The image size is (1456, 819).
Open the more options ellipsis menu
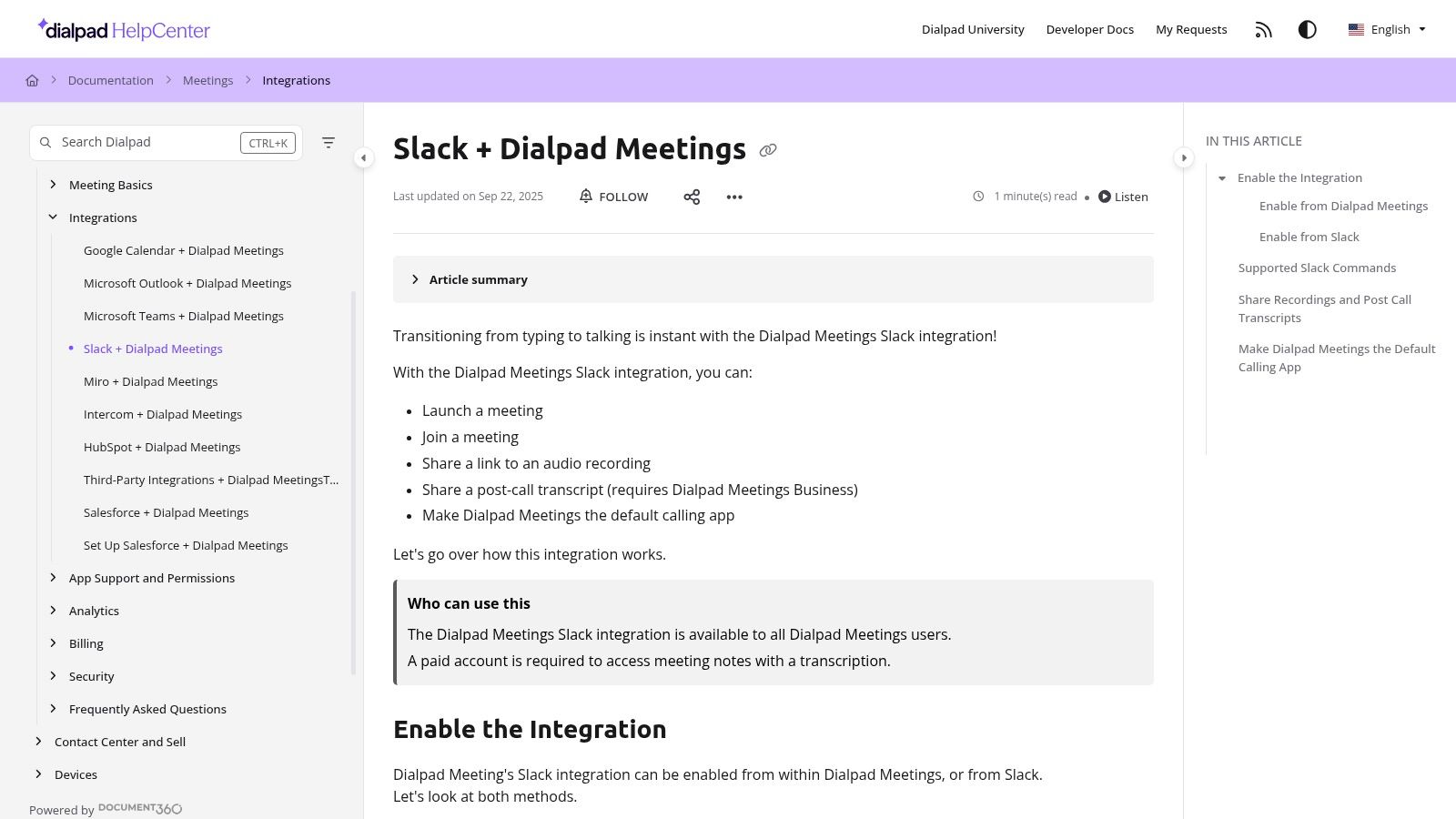734,197
